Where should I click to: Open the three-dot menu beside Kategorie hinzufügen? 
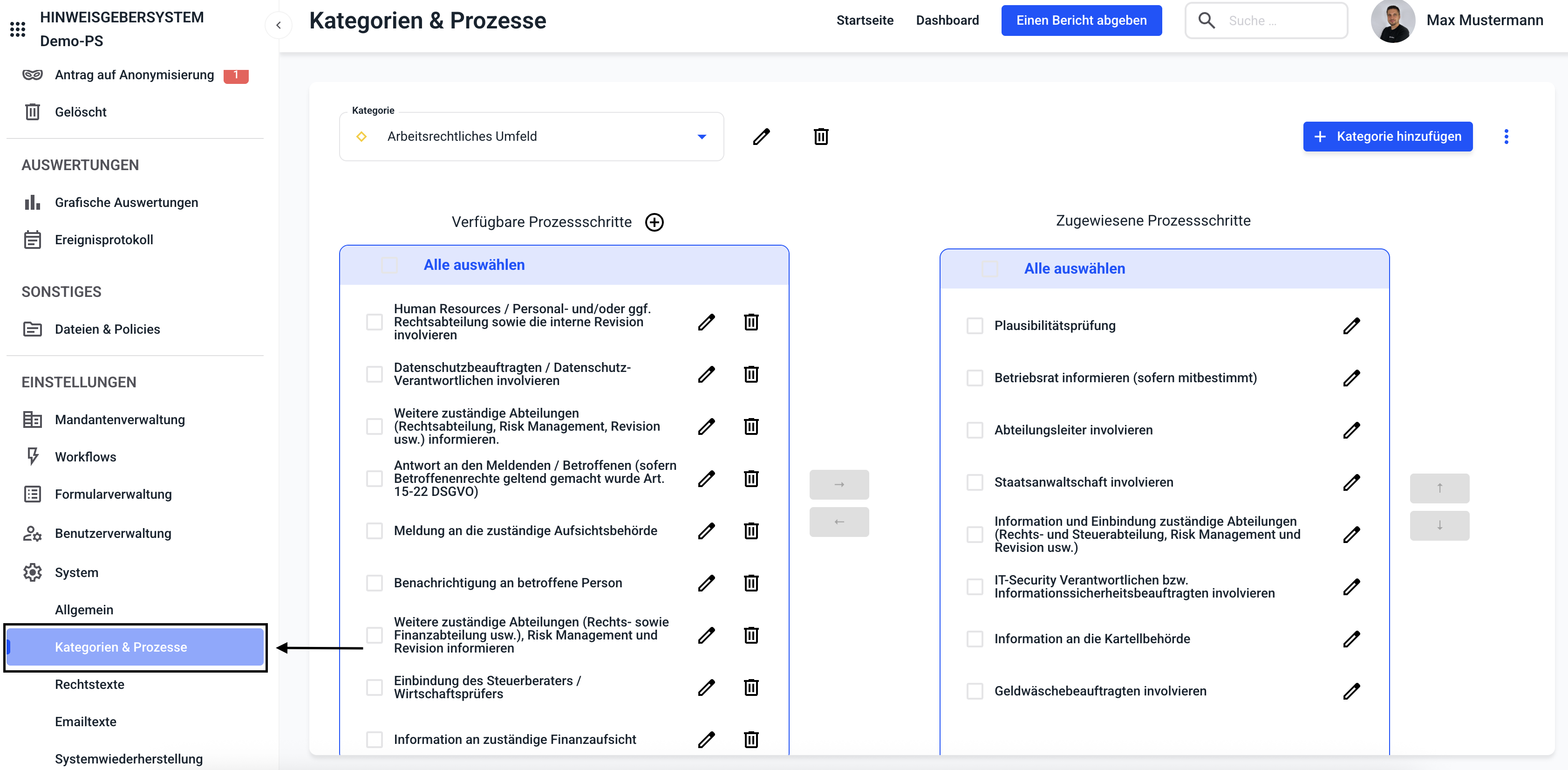click(x=1506, y=137)
